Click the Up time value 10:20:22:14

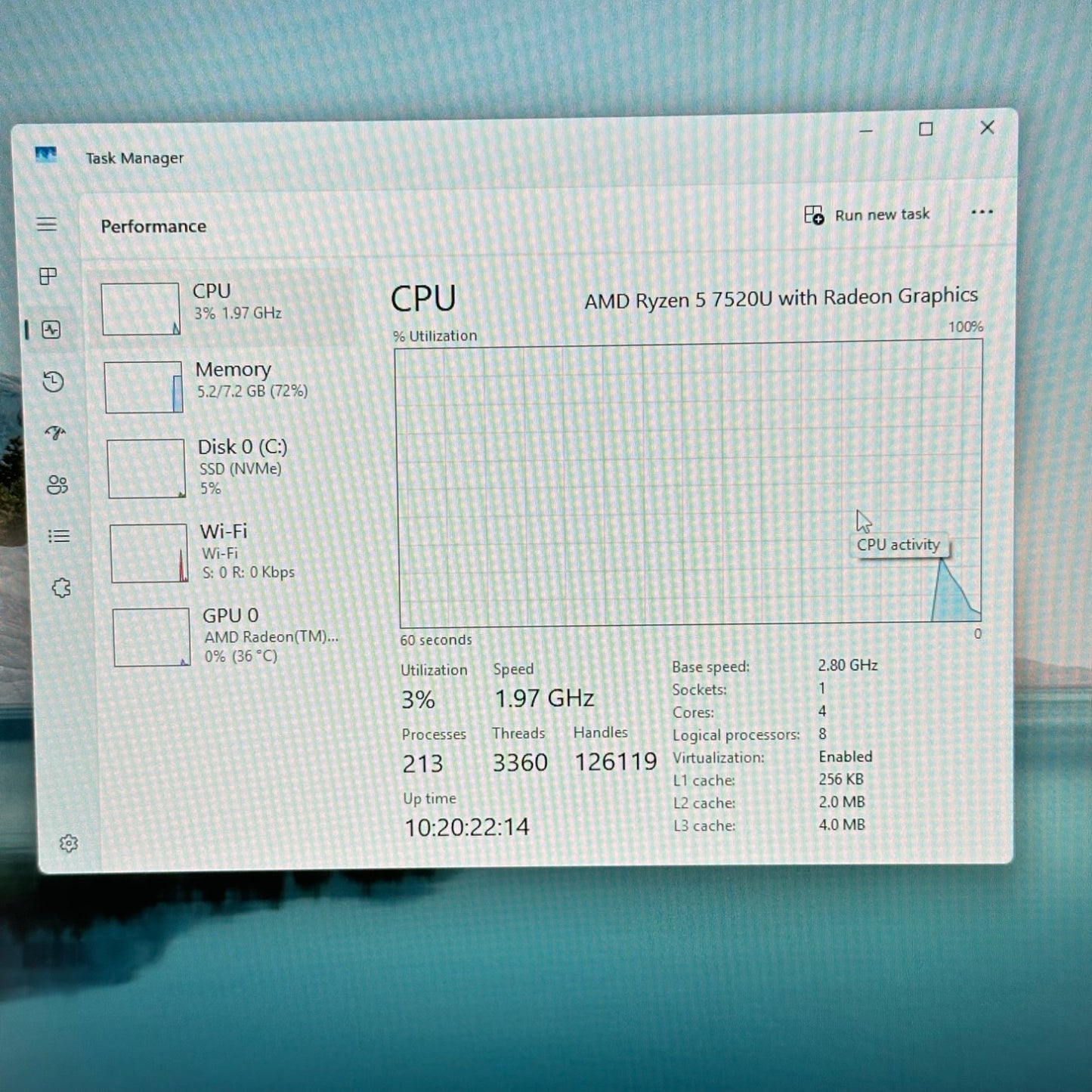(467, 827)
